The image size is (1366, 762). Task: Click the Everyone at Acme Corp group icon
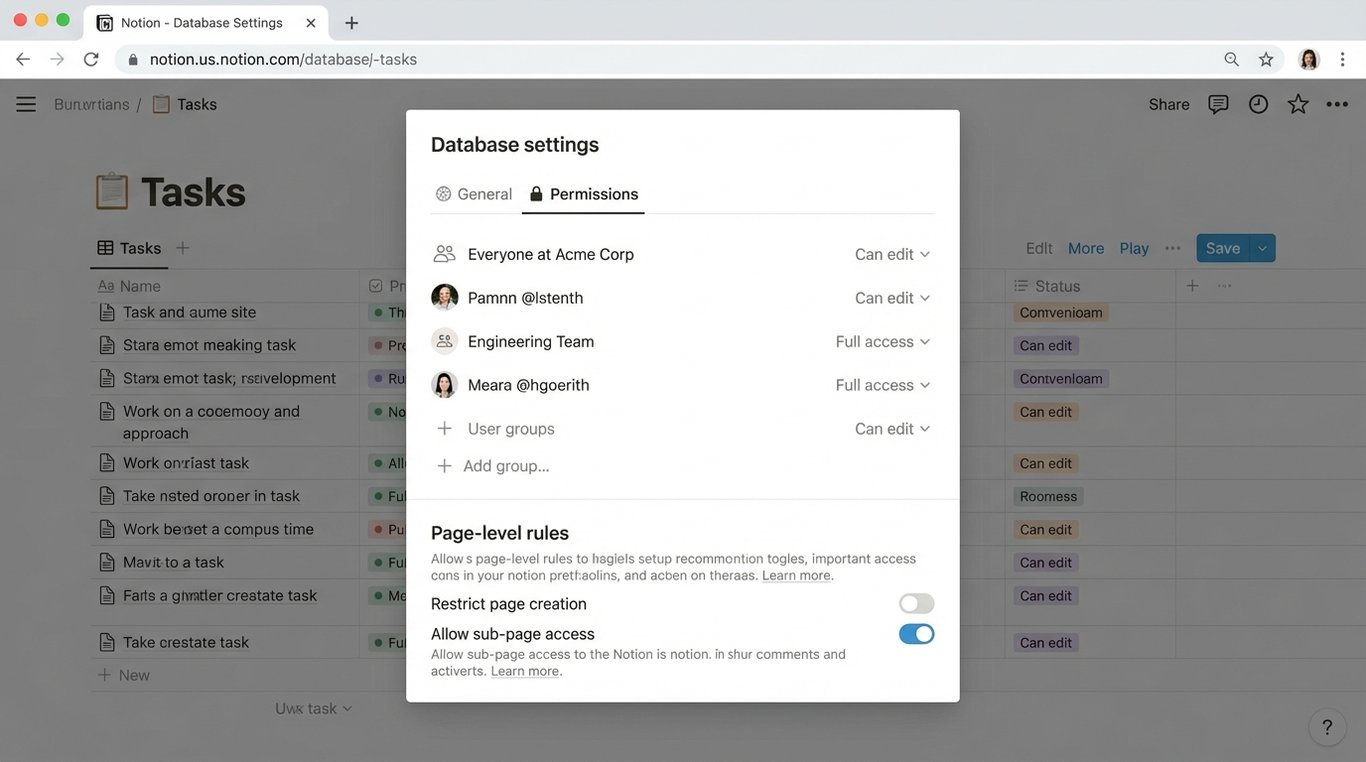(444, 254)
